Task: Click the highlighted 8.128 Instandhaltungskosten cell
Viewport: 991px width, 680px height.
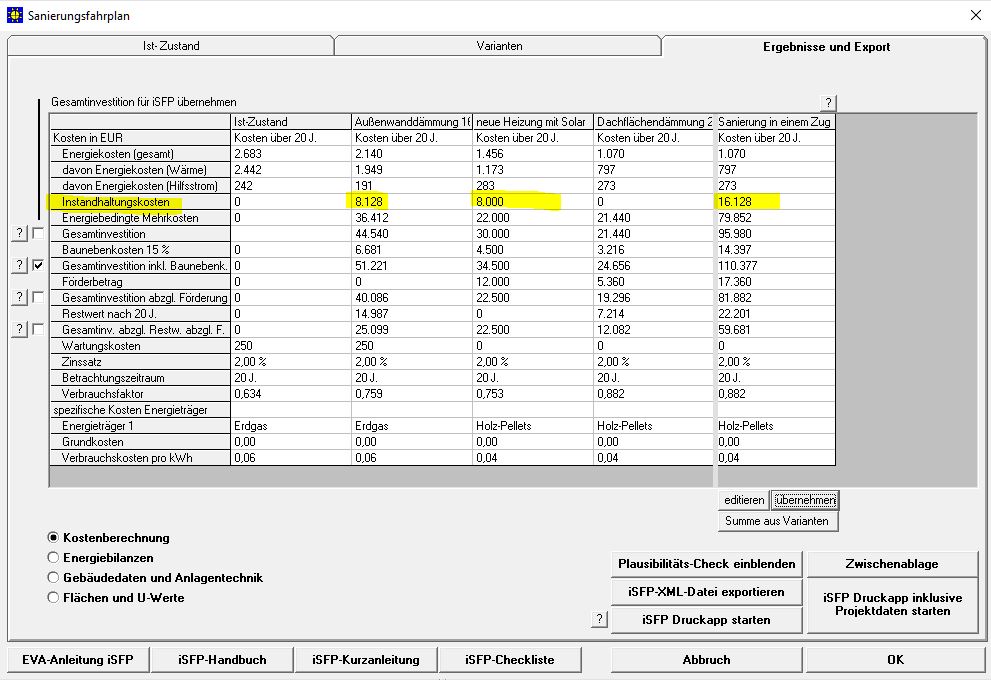Action: [410, 202]
